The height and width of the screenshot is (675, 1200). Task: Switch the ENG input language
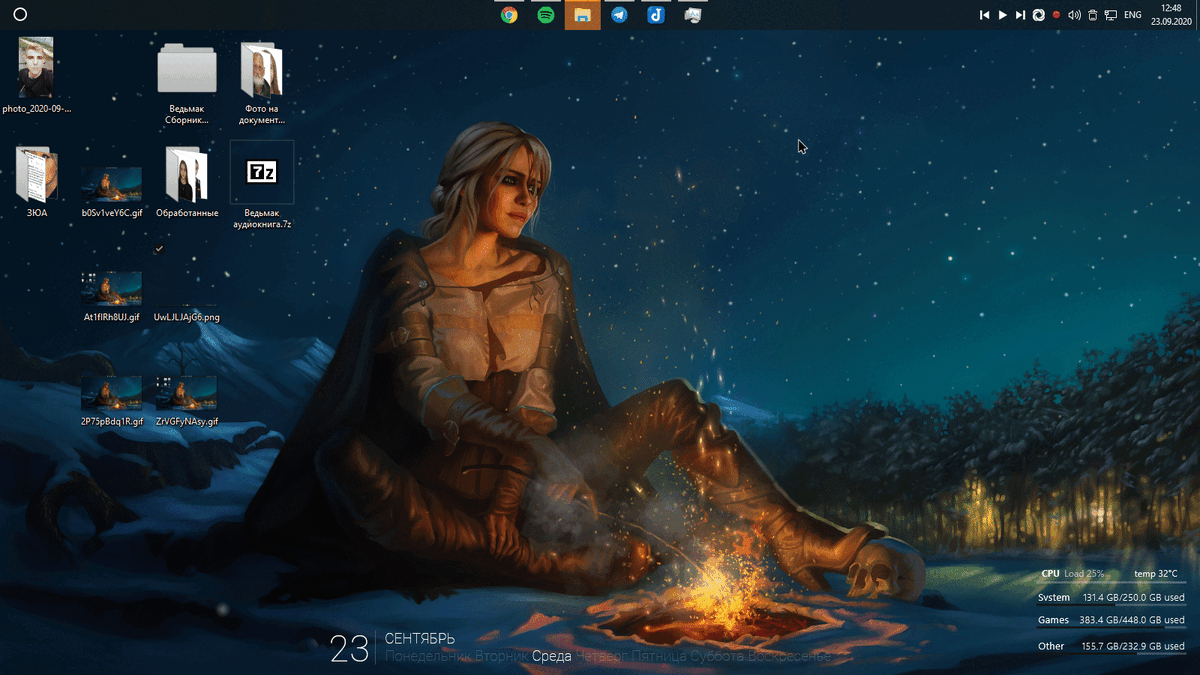[x=1133, y=15]
